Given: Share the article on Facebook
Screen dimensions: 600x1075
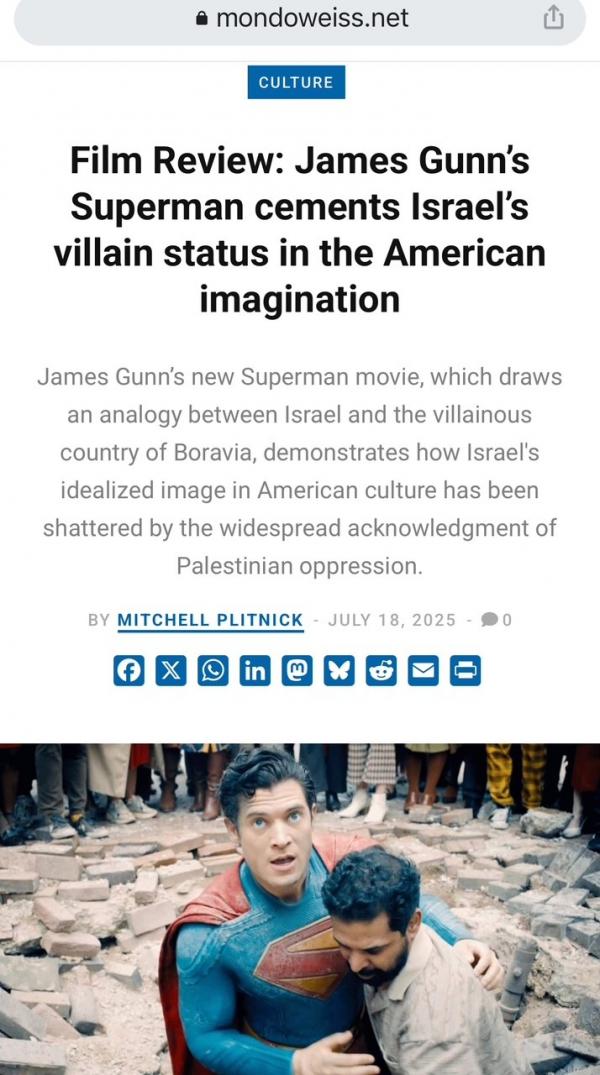Looking at the screenshot, I should [x=129, y=671].
